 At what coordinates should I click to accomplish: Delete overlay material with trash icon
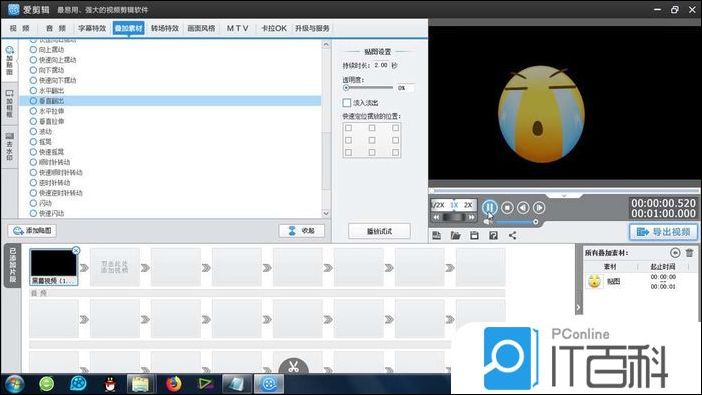690,253
